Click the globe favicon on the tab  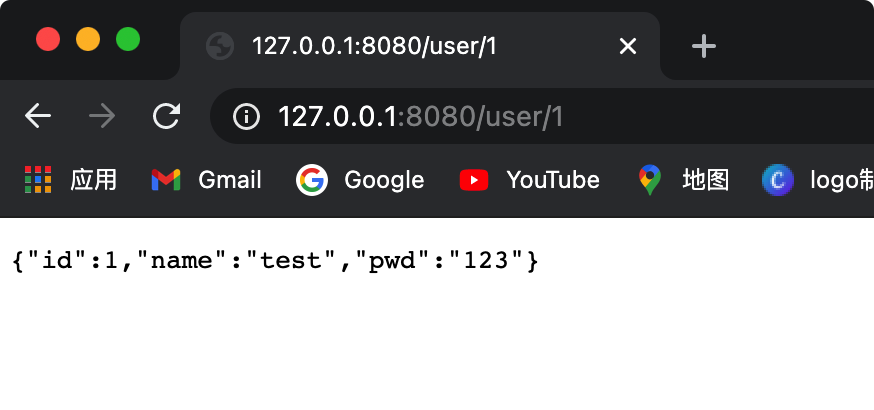click(219, 46)
